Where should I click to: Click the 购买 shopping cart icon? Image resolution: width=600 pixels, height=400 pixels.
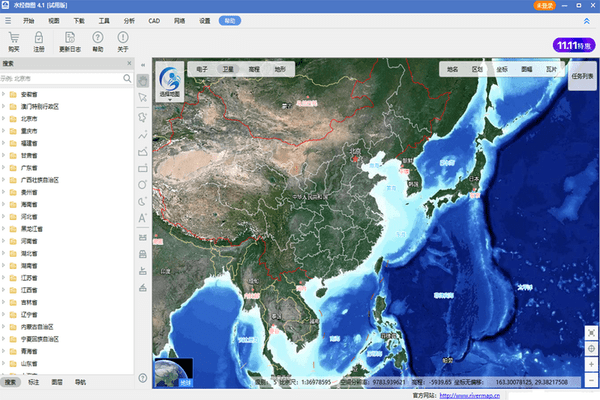(13, 37)
